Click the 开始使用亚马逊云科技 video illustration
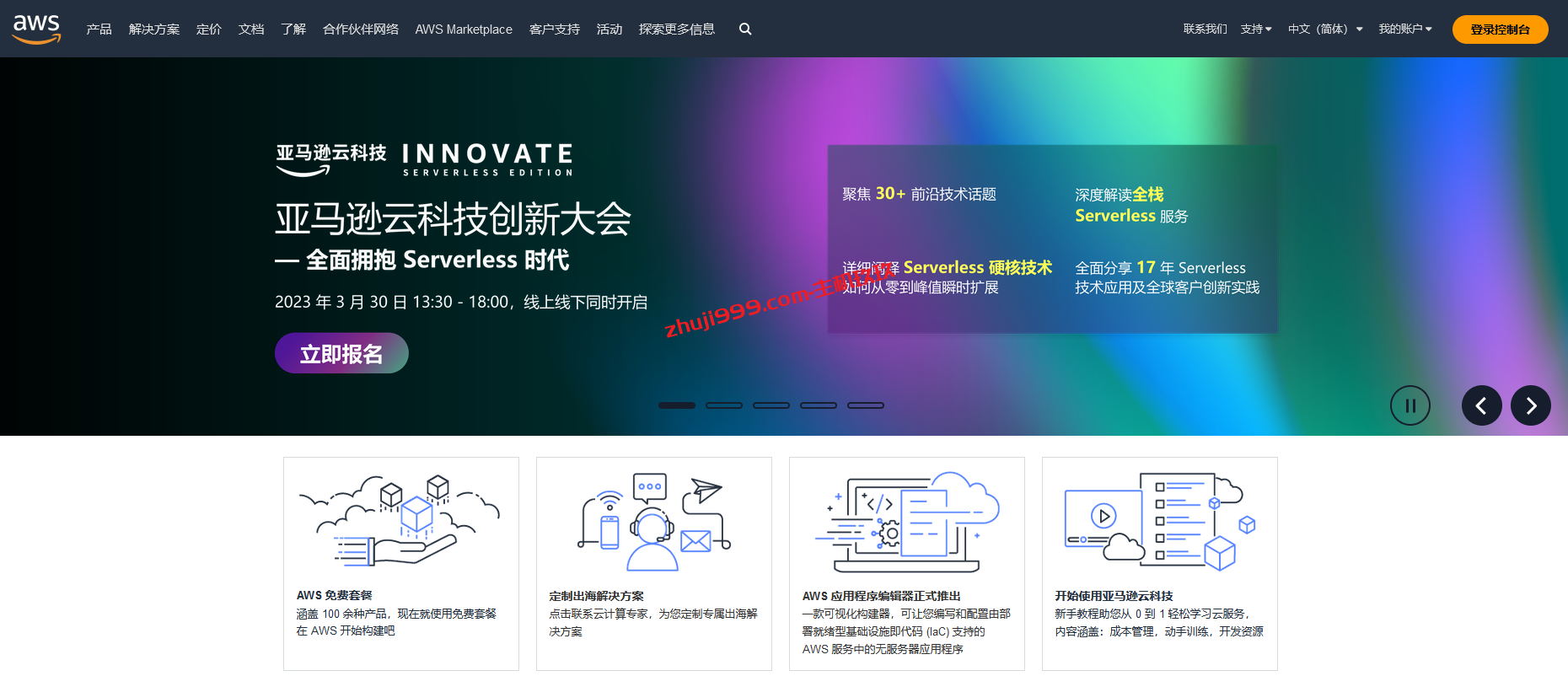This screenshot has height=676, width=1568. pyautogui.click(x=1160, y=522)
